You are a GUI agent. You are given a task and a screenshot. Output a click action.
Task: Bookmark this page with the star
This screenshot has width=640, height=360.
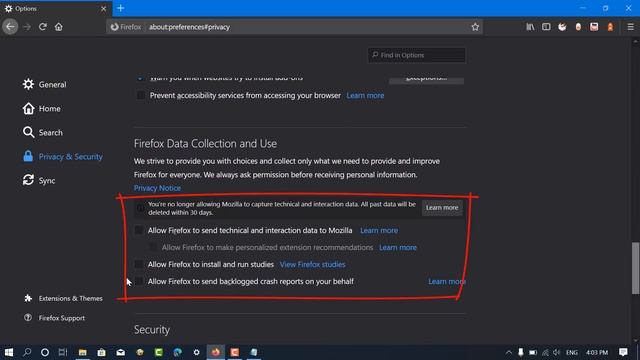coord(475,27)
